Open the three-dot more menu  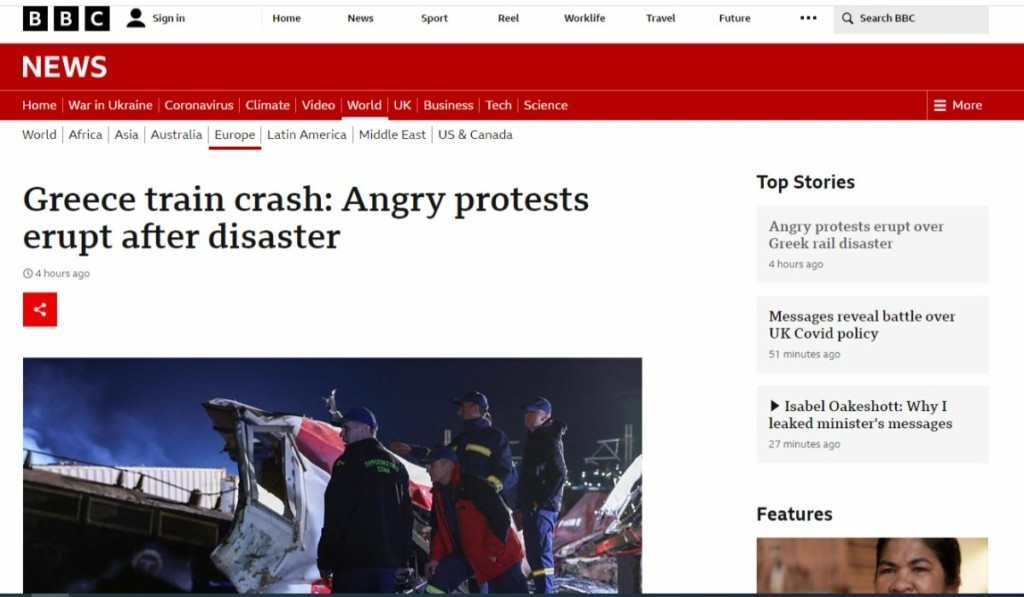click(808, 18)
